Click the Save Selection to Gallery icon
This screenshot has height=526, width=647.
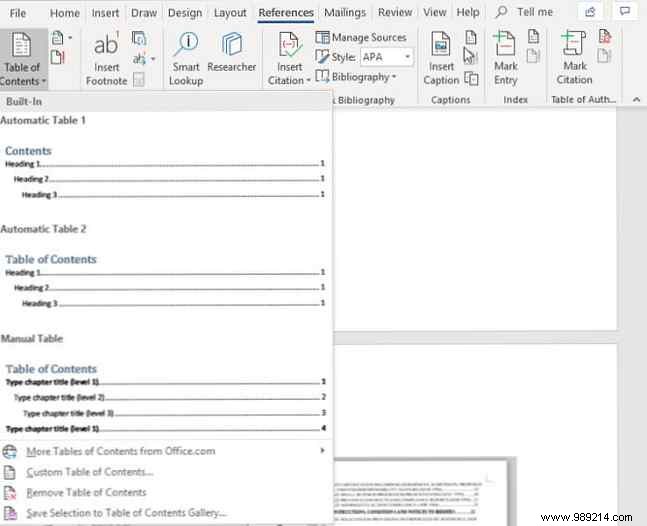point(10,514)
